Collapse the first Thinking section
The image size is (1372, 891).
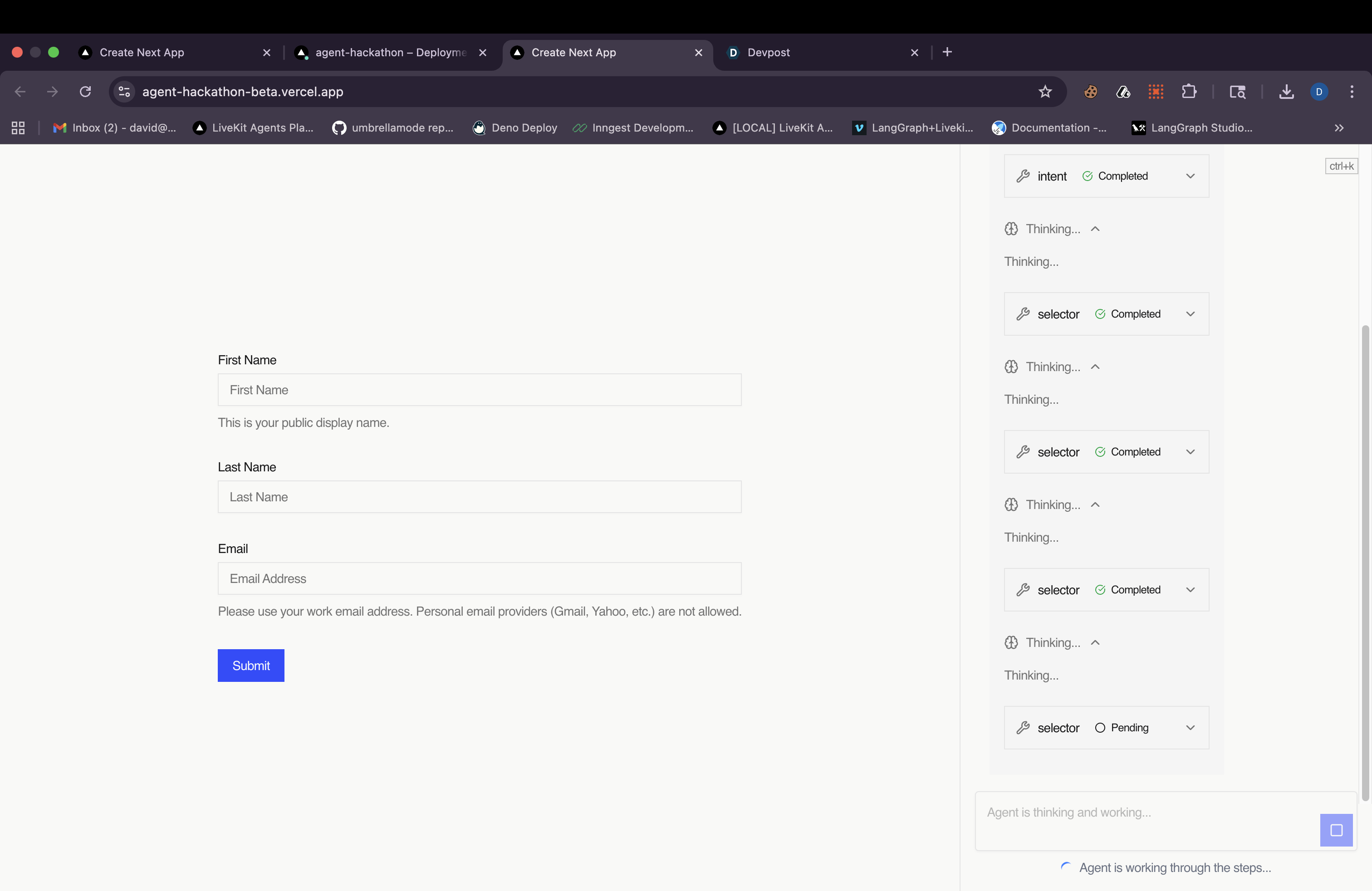(x=1095, y=230)
